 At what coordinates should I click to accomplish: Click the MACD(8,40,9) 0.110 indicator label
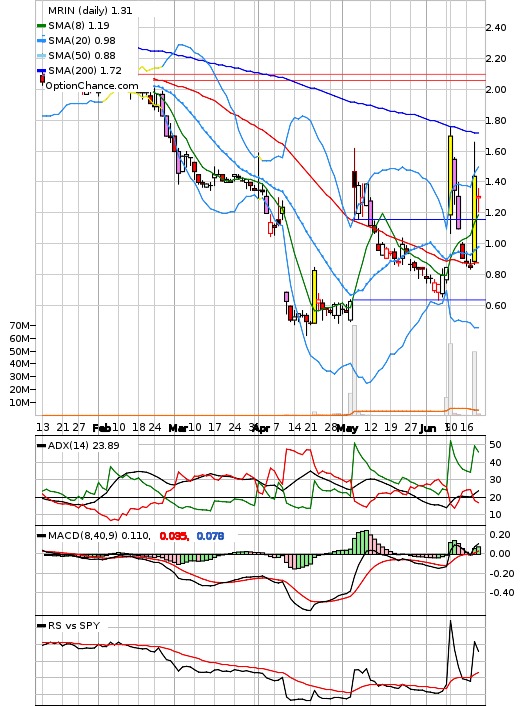(94, 536)
